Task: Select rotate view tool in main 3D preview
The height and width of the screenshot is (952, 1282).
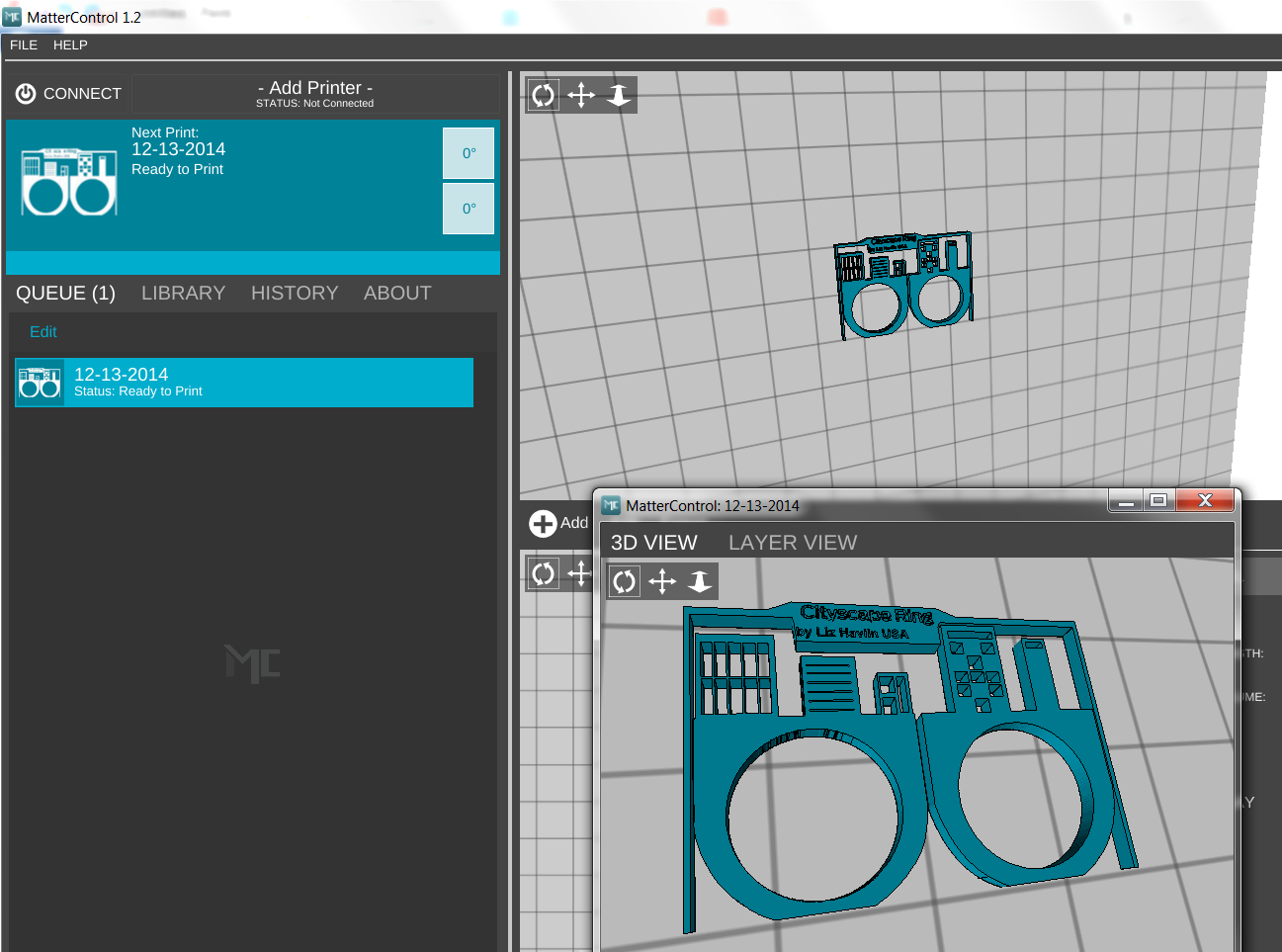Action: (x=544, y=95)
